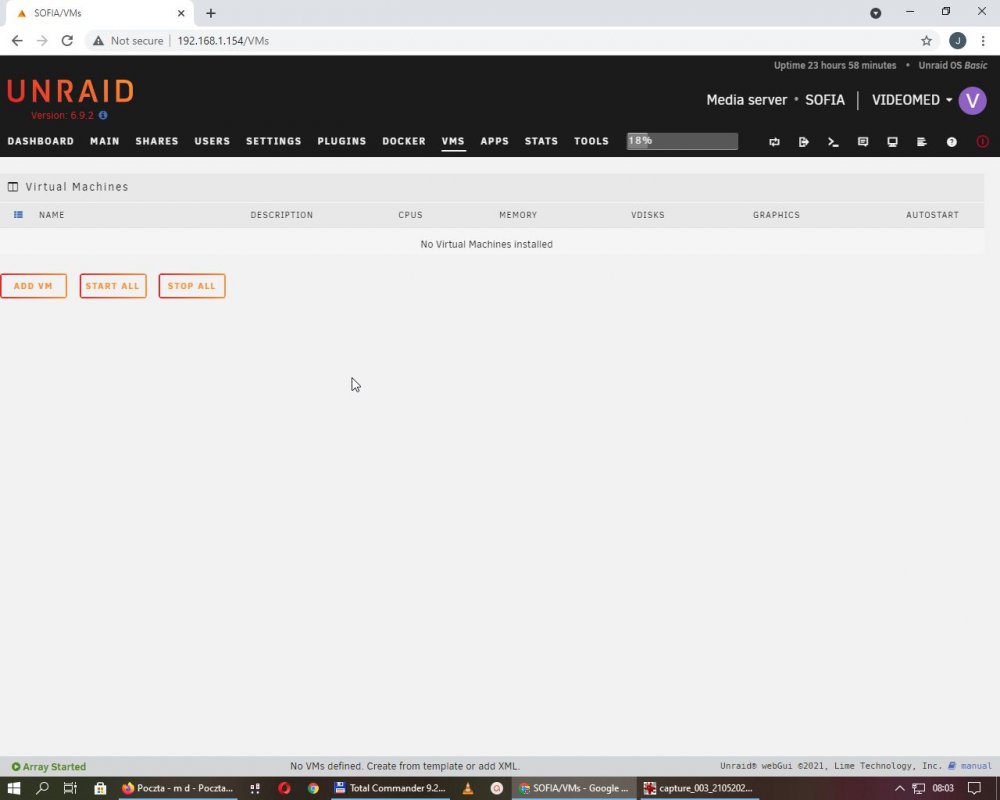Open Windows notification center icon
1000x800 pixels.
point(974,788)
